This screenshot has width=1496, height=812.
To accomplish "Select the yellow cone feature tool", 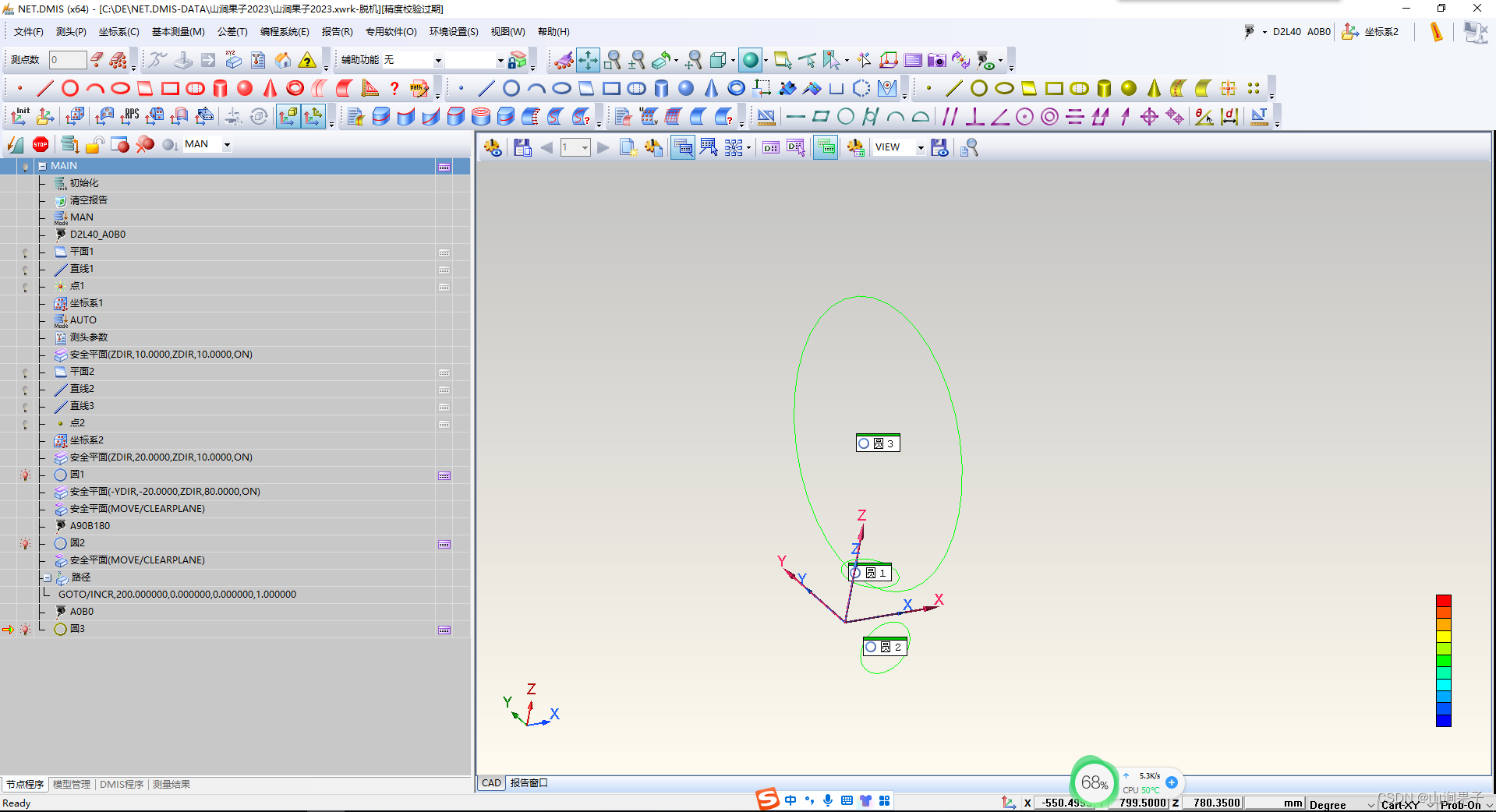I will pyautogui.click(x=1154, y=88).
